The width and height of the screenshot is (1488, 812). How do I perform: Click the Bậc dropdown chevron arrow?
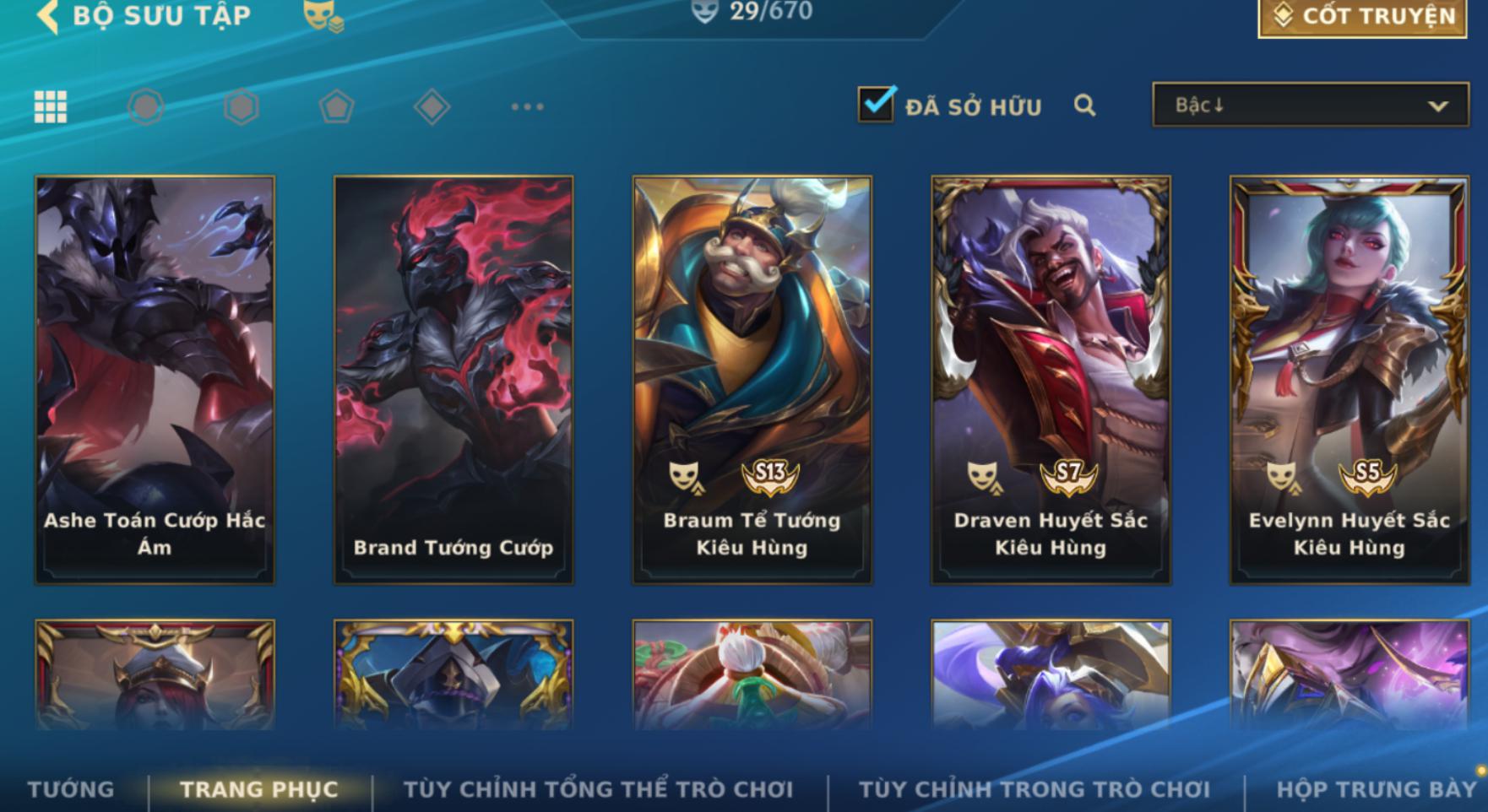1438,106
